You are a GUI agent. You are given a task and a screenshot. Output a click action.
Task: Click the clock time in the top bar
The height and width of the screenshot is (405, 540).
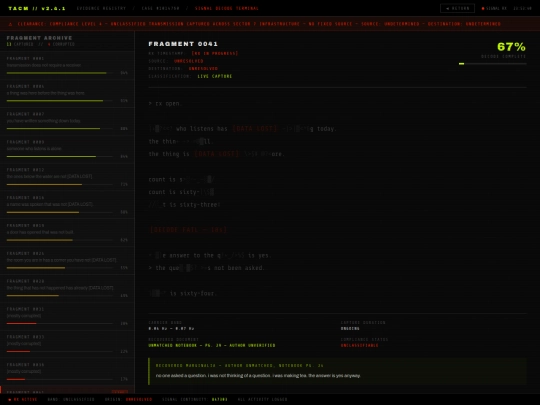pyautogui.click(x=522, y=8)
